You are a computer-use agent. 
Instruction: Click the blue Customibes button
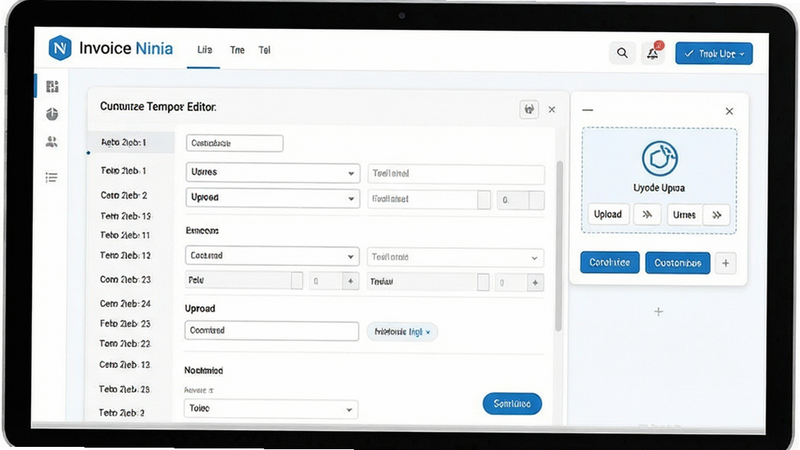click(x=678, y=263)
